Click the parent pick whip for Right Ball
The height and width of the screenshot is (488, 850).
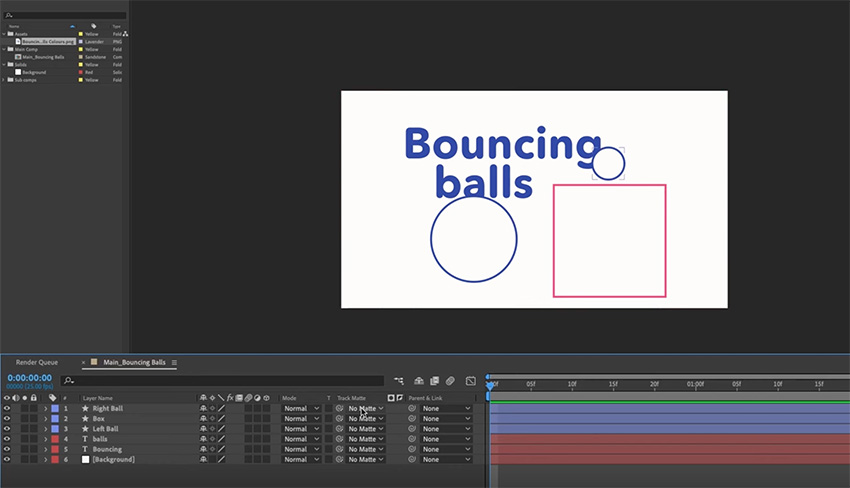click(x=412, y=408)
